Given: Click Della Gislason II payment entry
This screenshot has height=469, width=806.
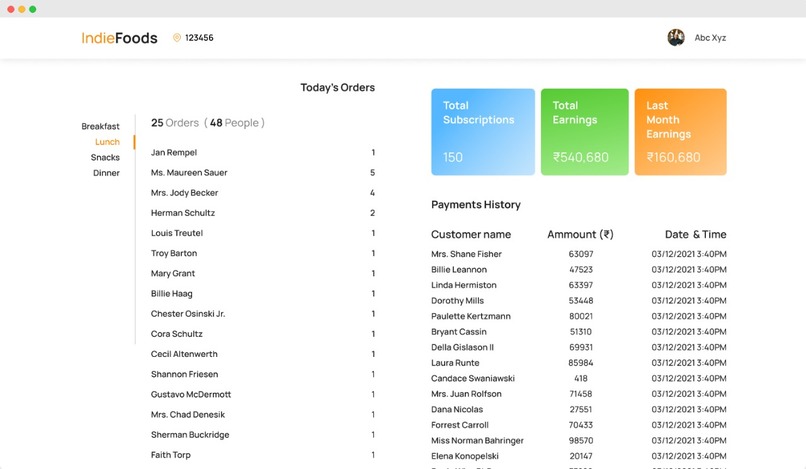Looking at the screenshot, I should click(462, 347).
